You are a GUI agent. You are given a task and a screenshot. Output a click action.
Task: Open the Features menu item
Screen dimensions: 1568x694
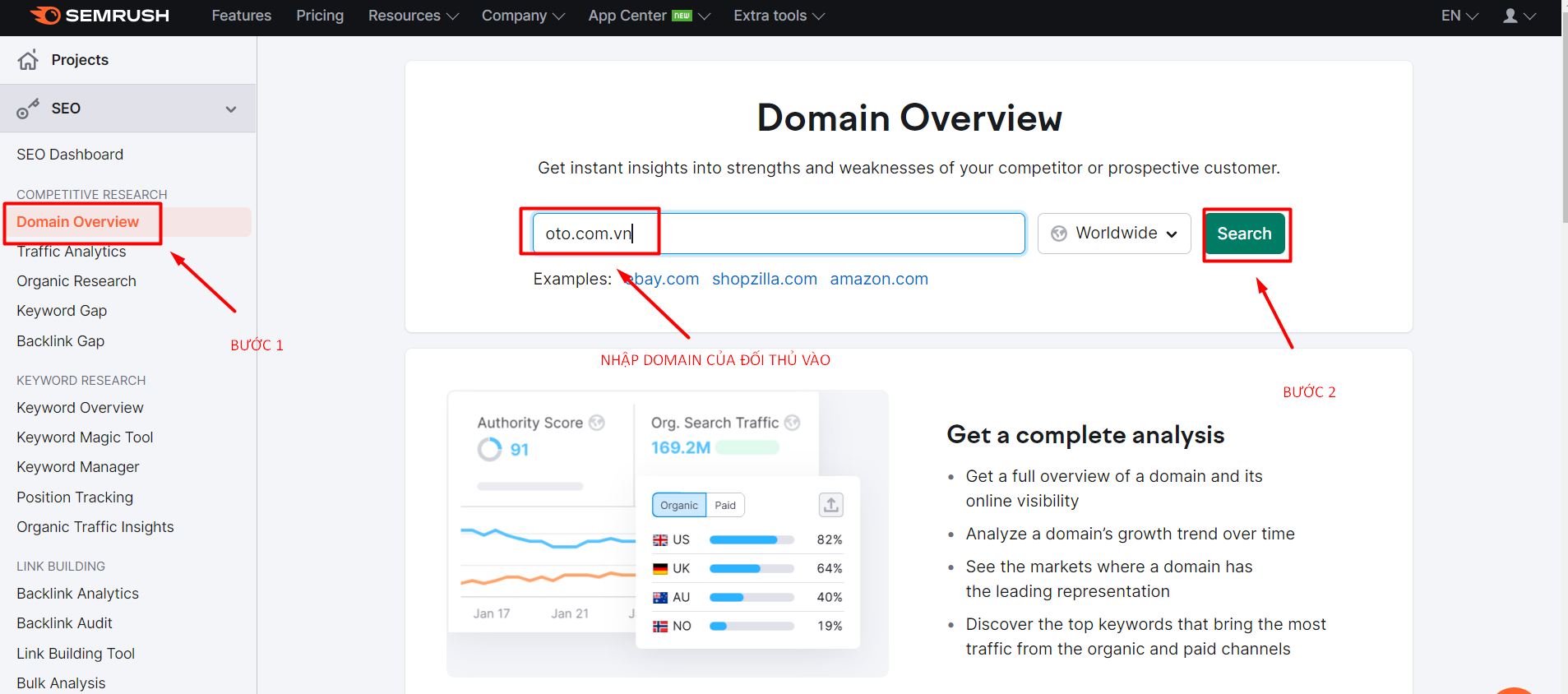[242, 16]
